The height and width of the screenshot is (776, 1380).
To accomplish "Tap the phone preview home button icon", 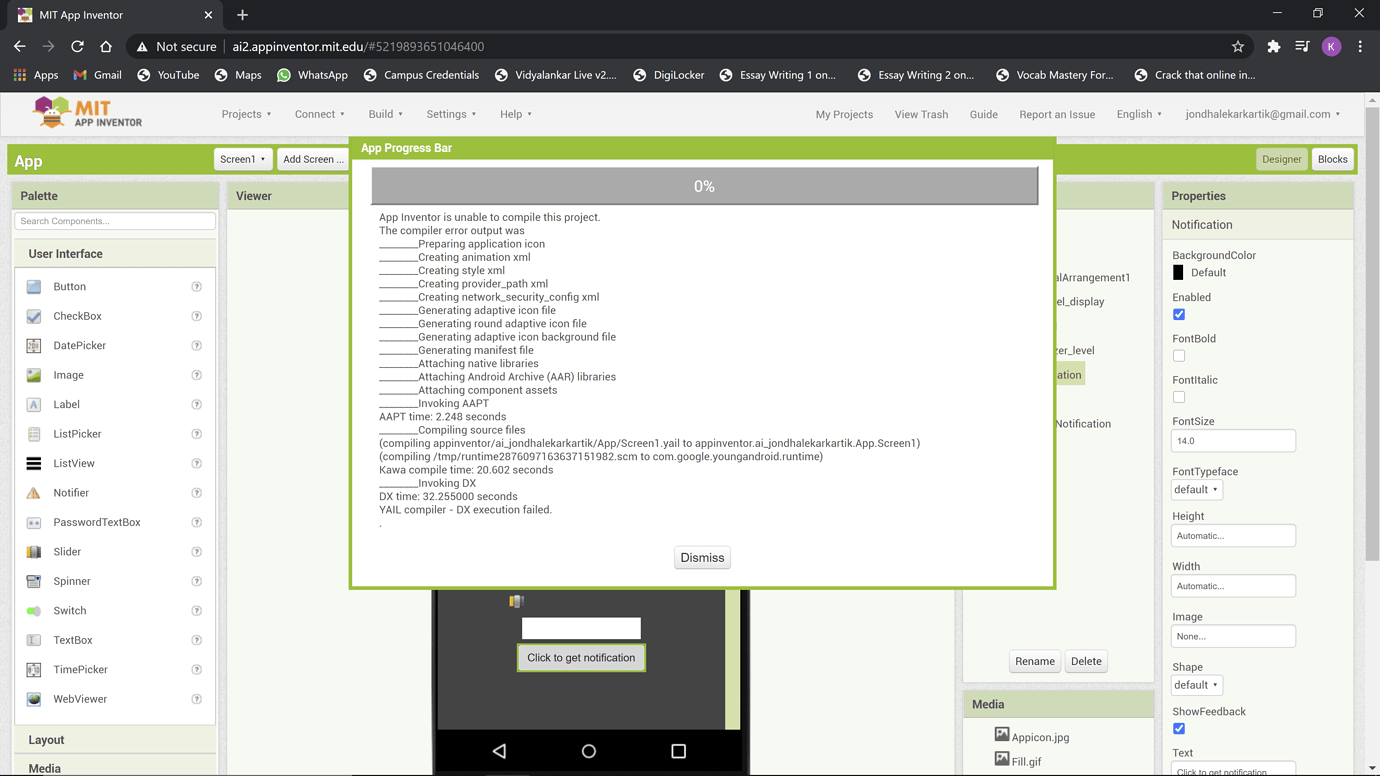I will (589, 751).
